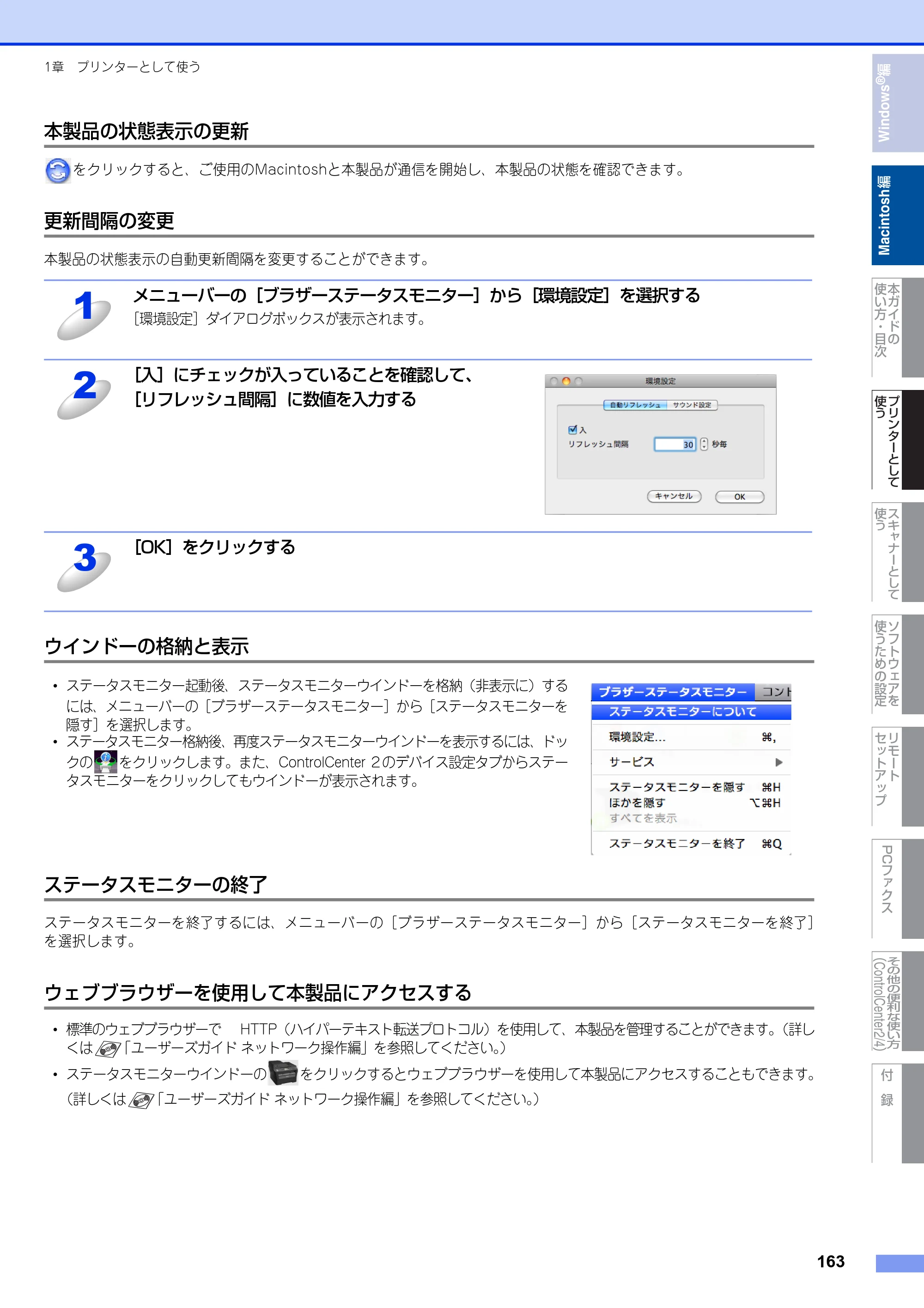Screen dimensions: 924x1308
Task: Click the first CD-ROM guide icon
Action: click(x=108, y=1049)
